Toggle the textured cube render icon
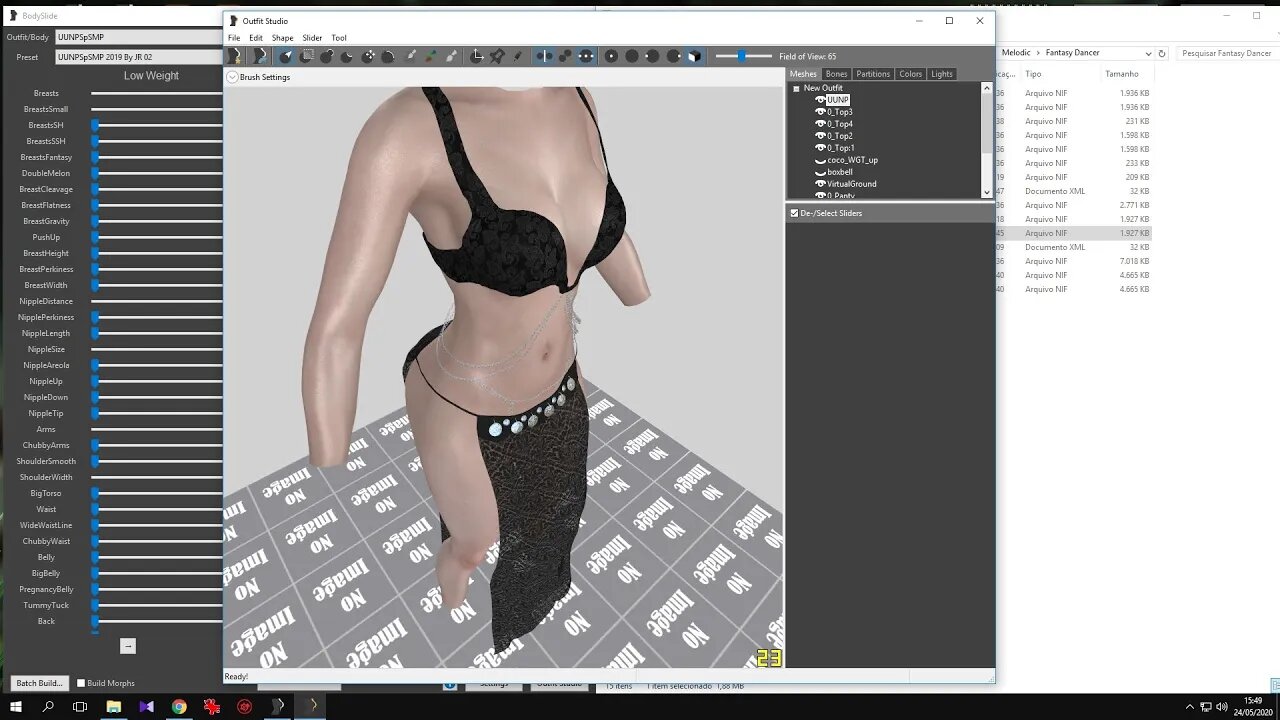The width and height of the screenshot is (1280, 720). [x=695, y=56]
